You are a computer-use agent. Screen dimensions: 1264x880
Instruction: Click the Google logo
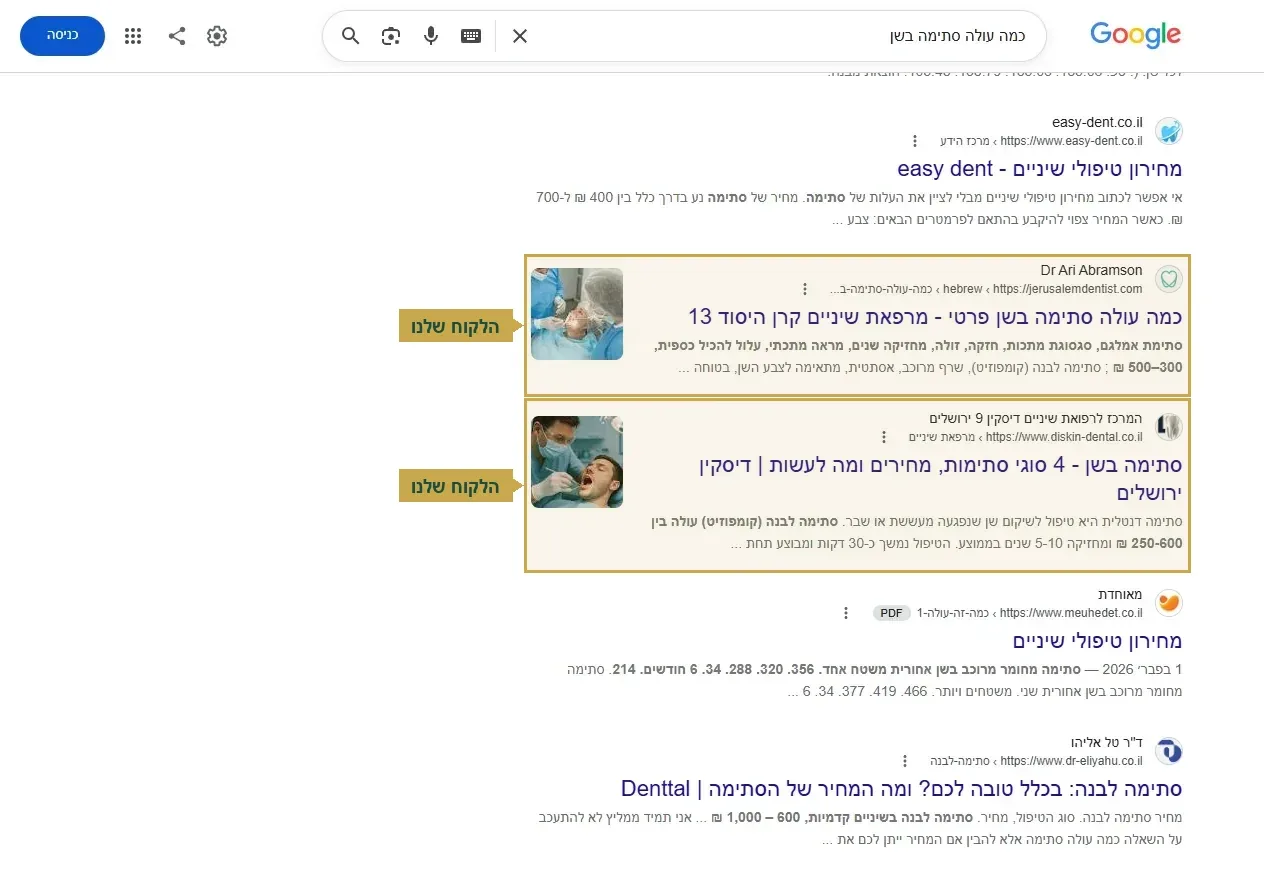[x=1135, y=35]
